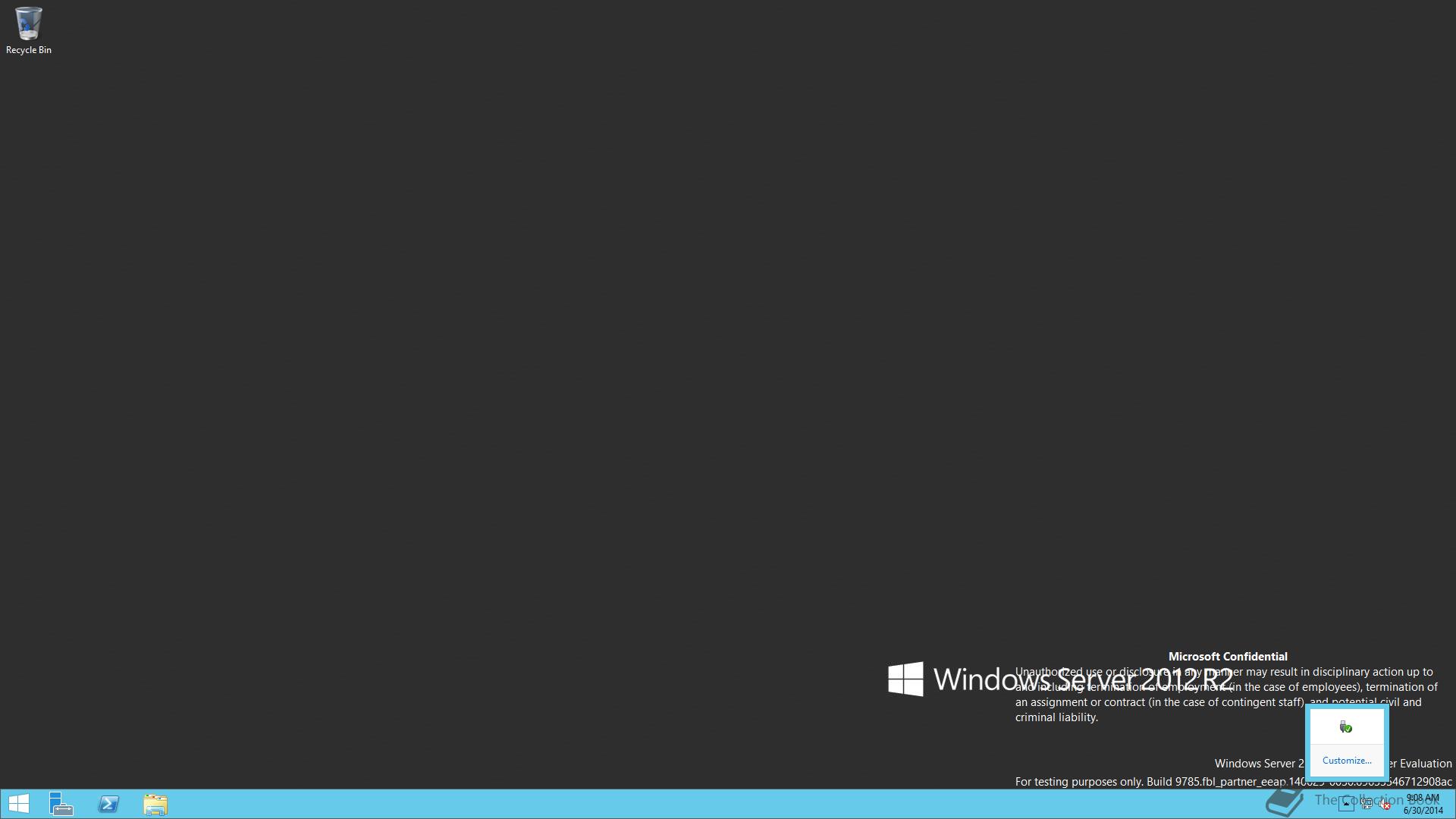Launch Windows PowerShell from the taskbar
This screenshot has width=1456, height=819.
[108, 804]
